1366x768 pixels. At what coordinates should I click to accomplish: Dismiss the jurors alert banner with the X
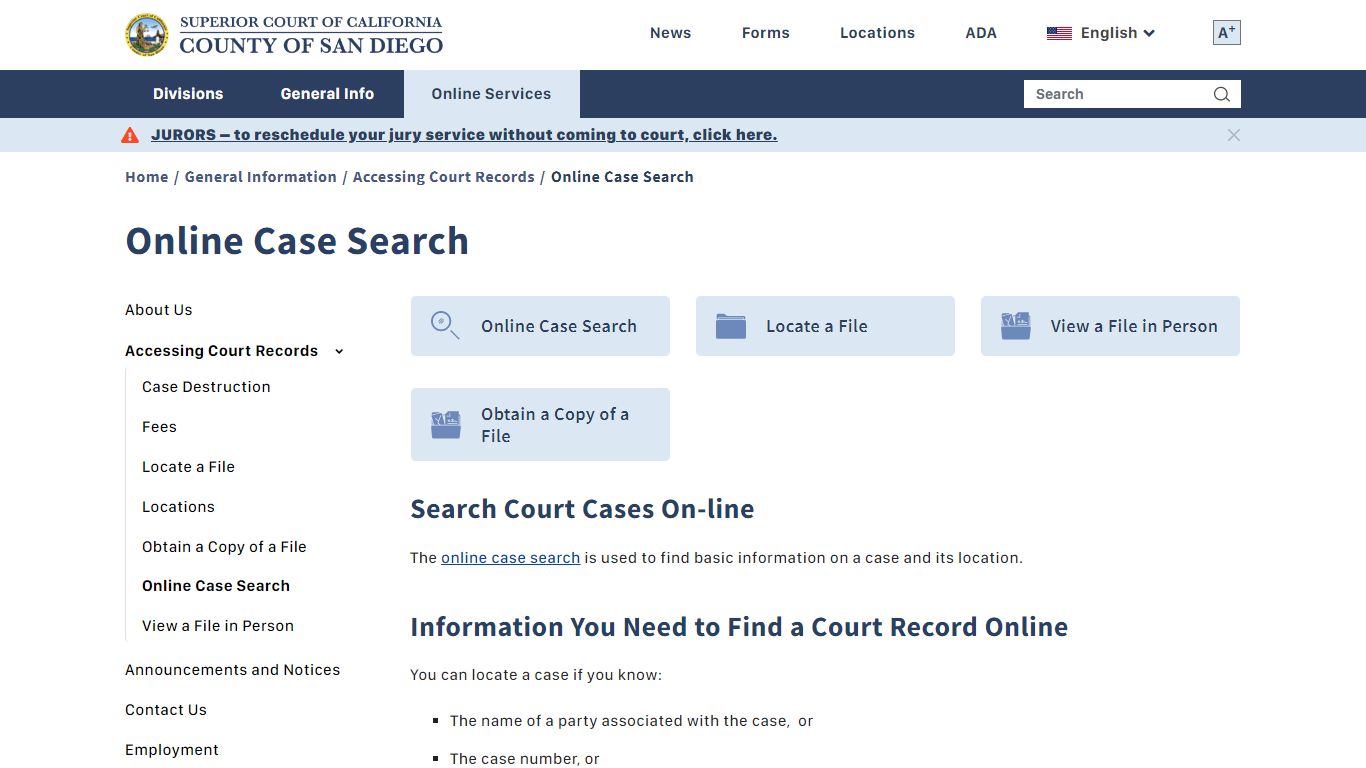click(x=1234, y=134)
